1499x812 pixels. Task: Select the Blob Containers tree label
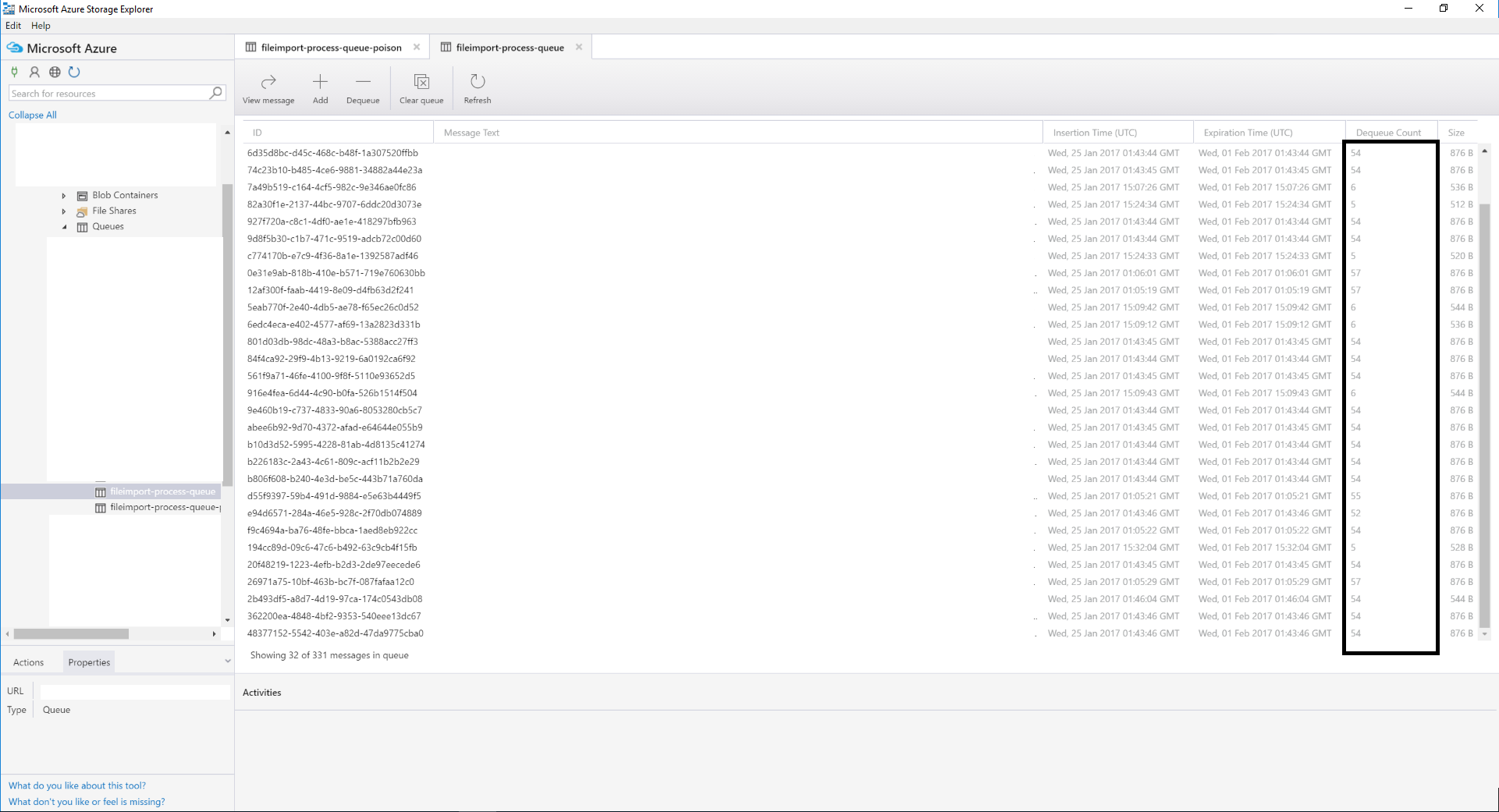(x=125, y=195)
